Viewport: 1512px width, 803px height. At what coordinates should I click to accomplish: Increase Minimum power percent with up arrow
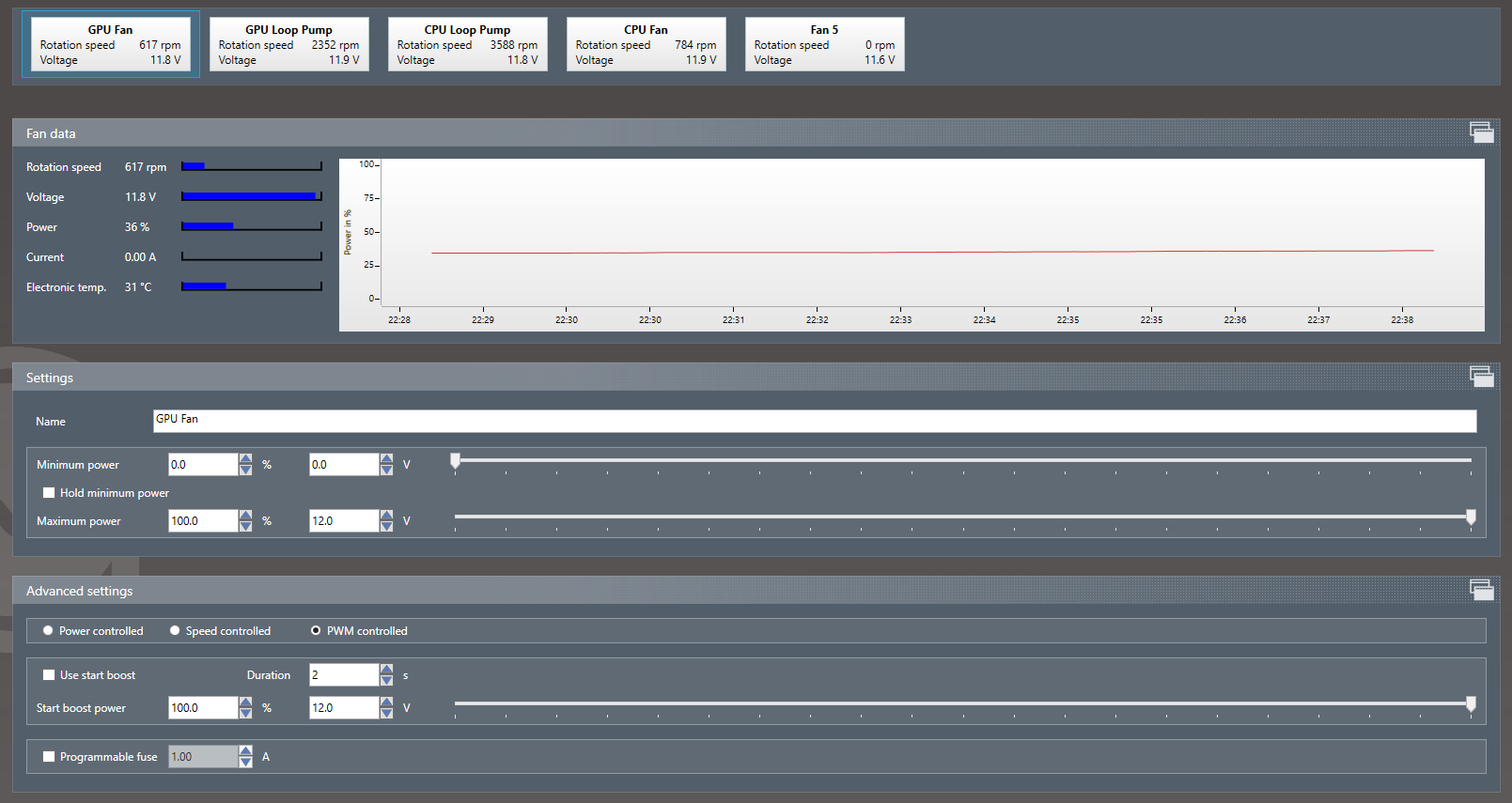click(x=246, y=459)
